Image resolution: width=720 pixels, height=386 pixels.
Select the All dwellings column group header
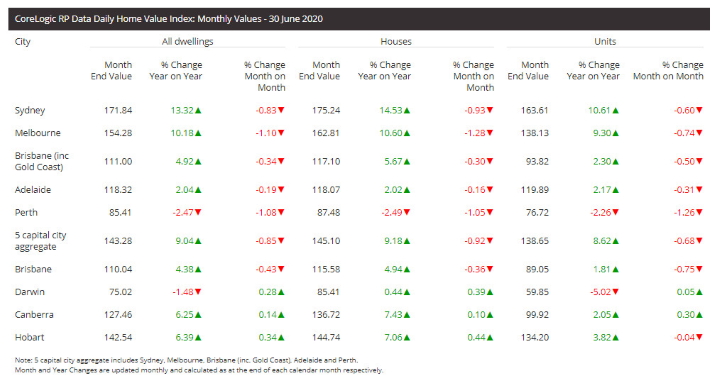coord(187,41)
